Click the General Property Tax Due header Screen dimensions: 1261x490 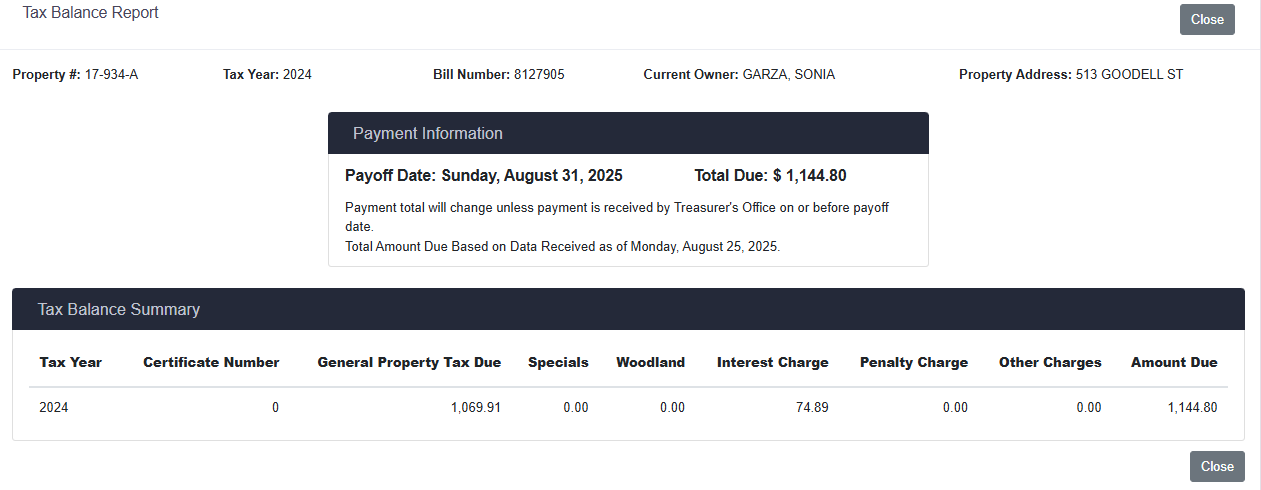tap(409, 363)
